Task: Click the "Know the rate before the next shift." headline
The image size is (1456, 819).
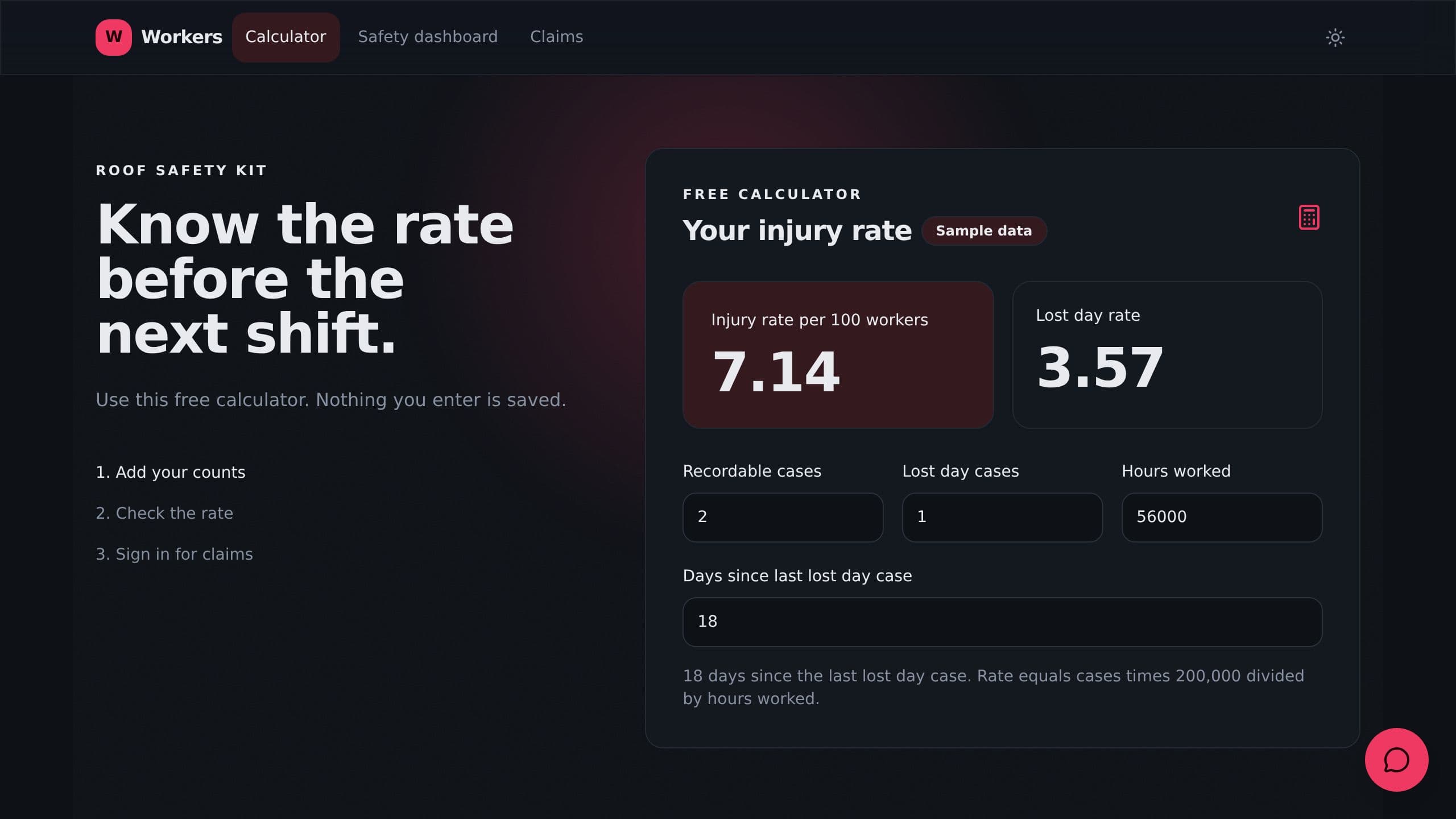Action: point(305,279)
